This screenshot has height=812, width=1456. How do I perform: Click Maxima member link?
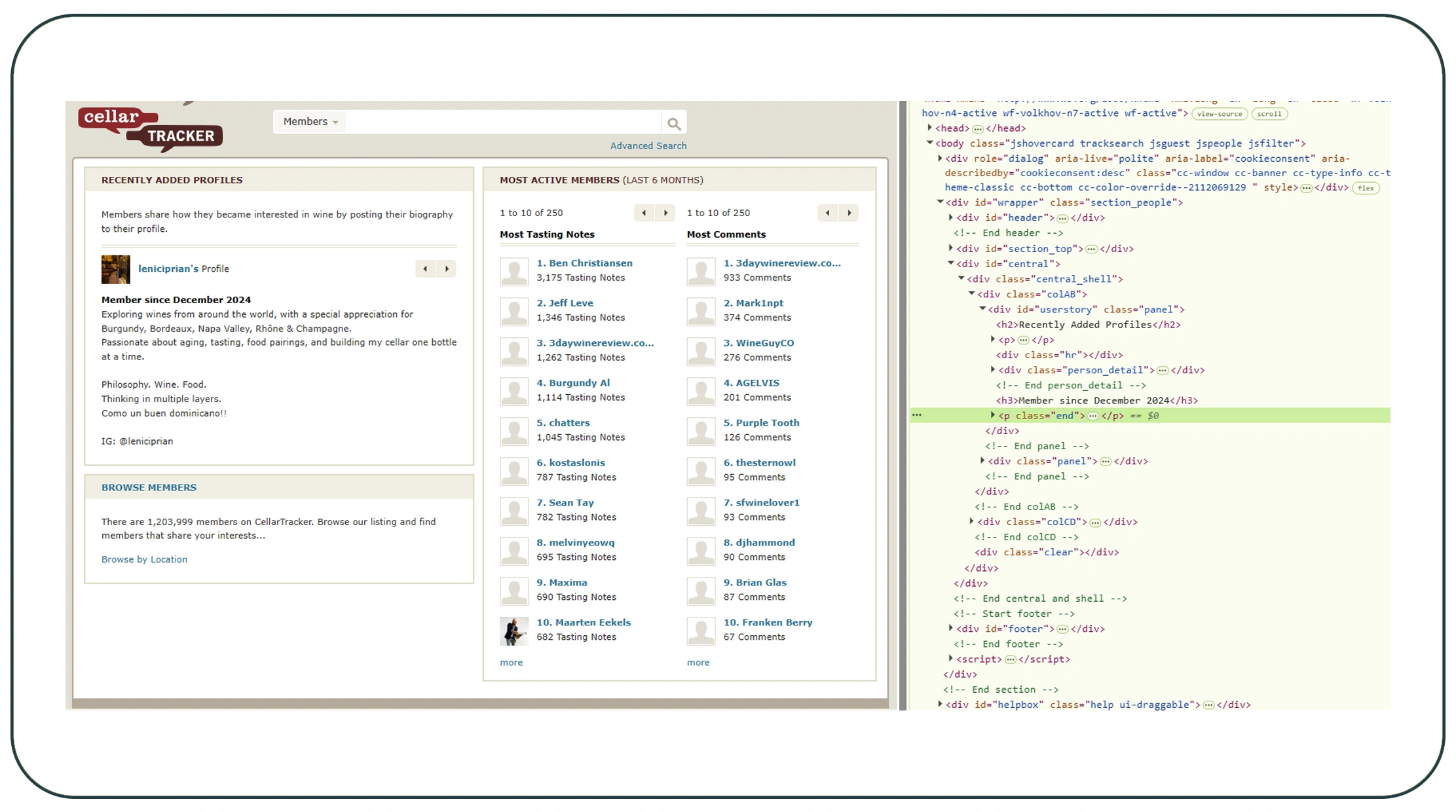point(562,583)
